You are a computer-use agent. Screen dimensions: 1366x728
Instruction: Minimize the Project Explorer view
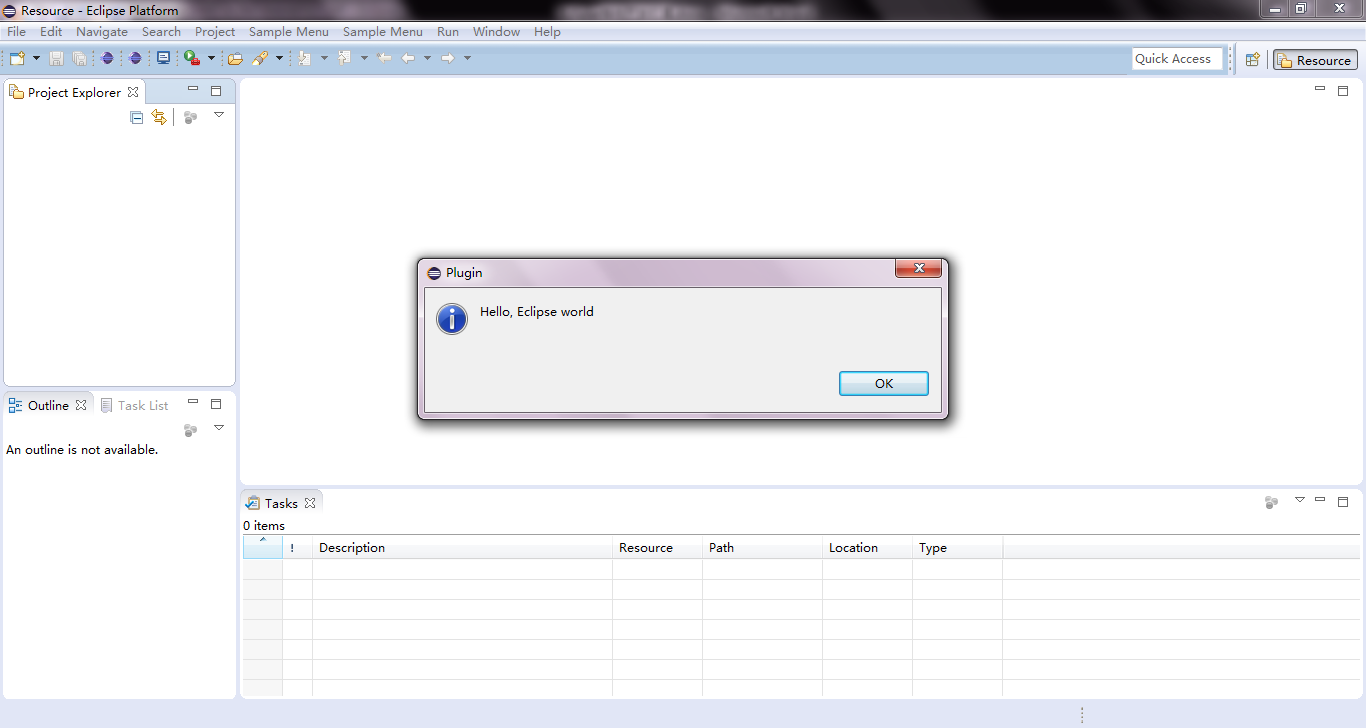coord(193,90)
